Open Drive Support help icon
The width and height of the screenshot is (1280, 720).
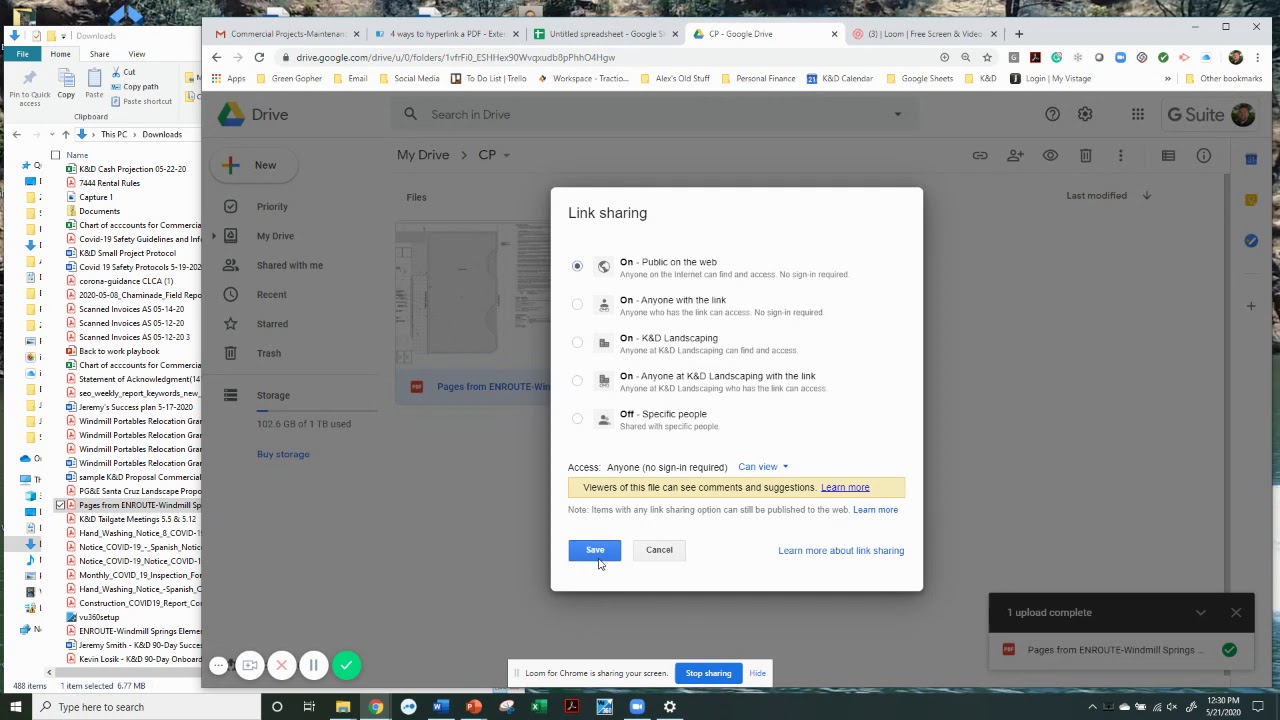coord(1052,115)
